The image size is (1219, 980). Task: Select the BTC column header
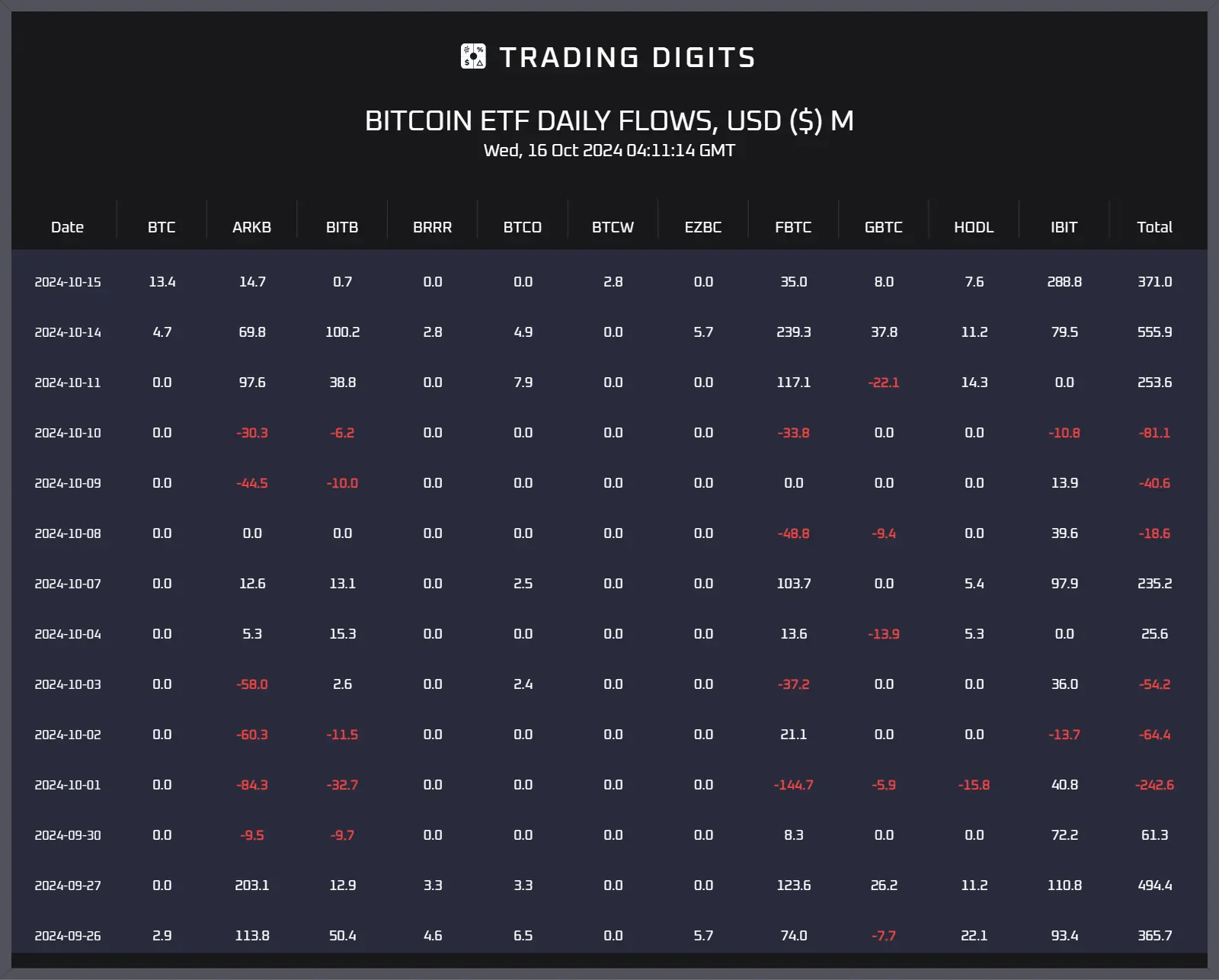click(x=162, y=227)
